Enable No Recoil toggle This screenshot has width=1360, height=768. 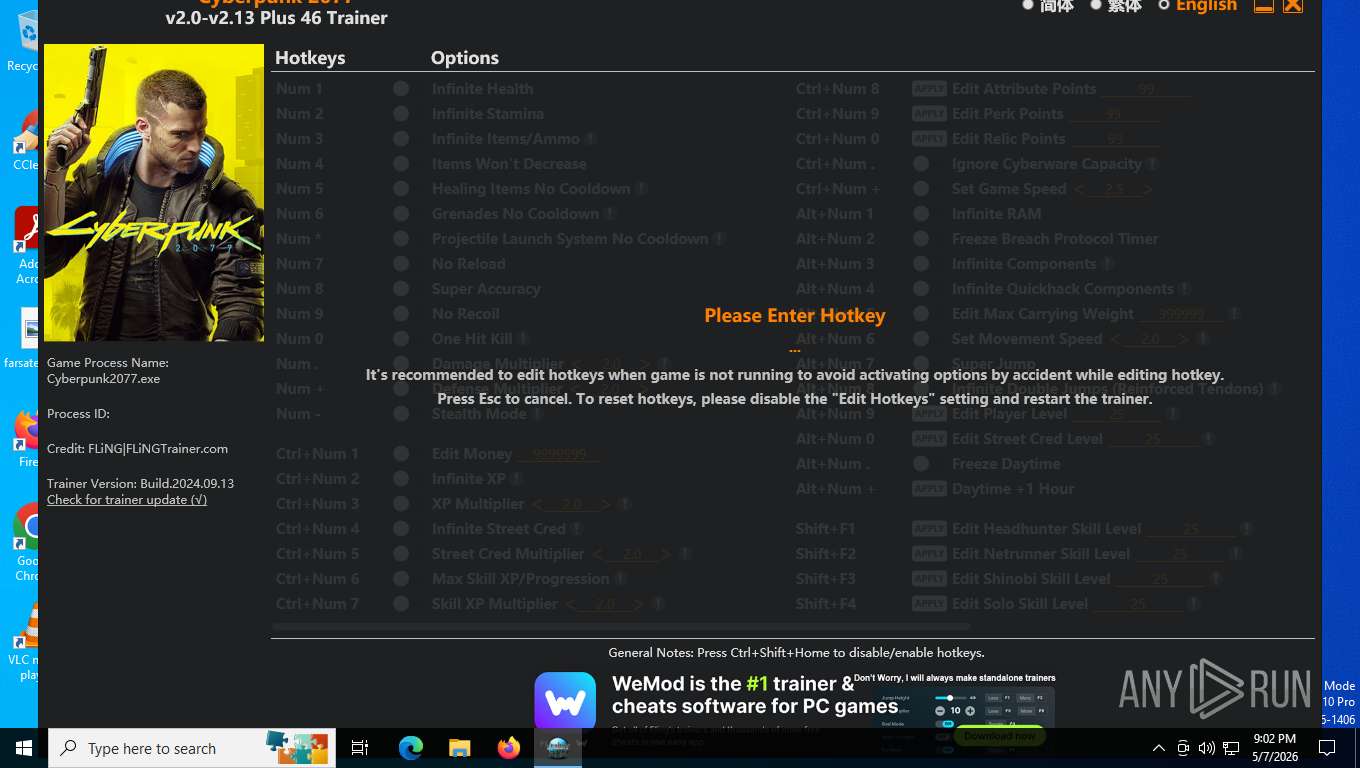[401, 314]
